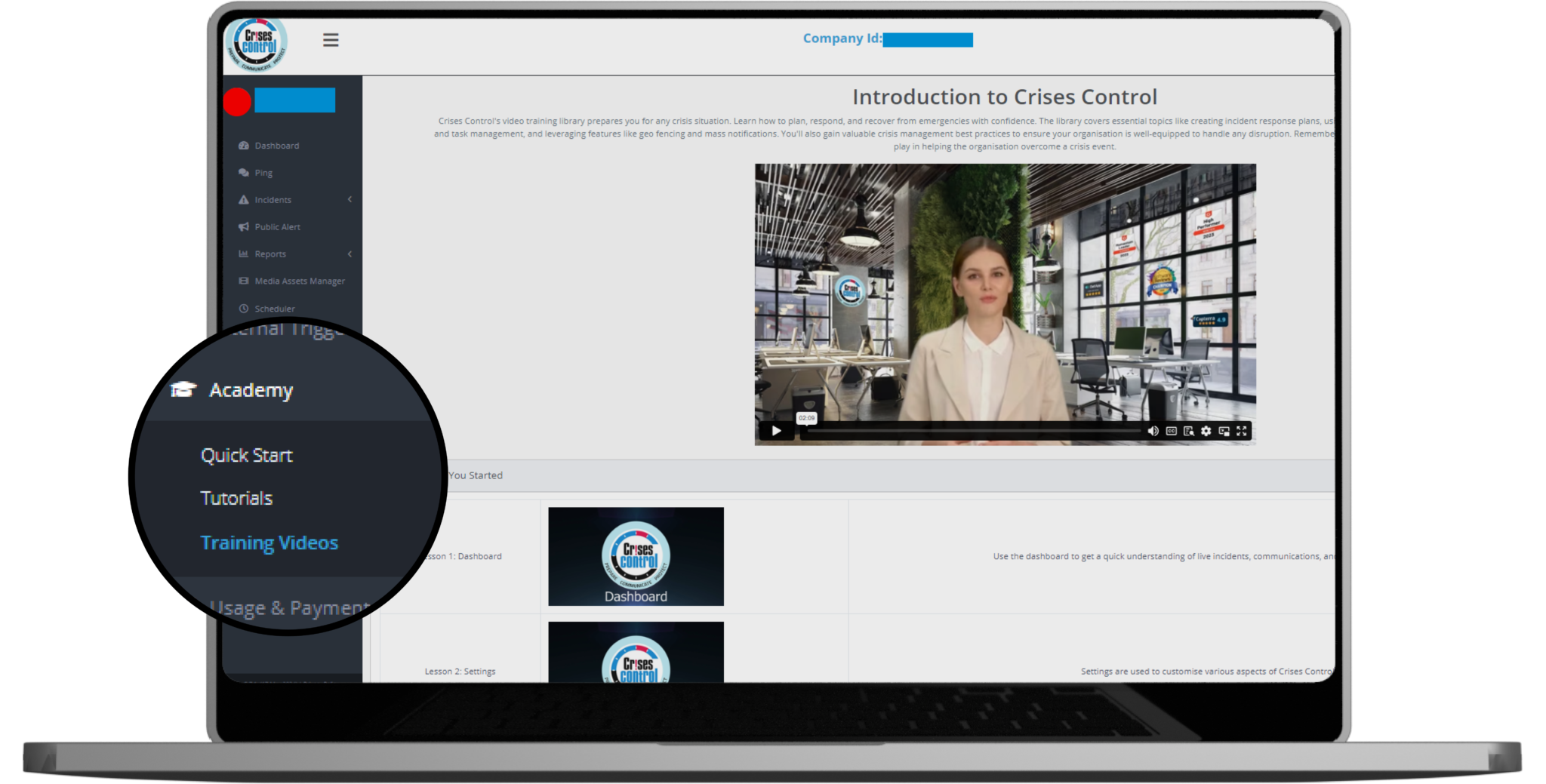This screenshot has height=784, width=1546.
Task: Open the Scheduler page
Action: click(x=275, y=309)
